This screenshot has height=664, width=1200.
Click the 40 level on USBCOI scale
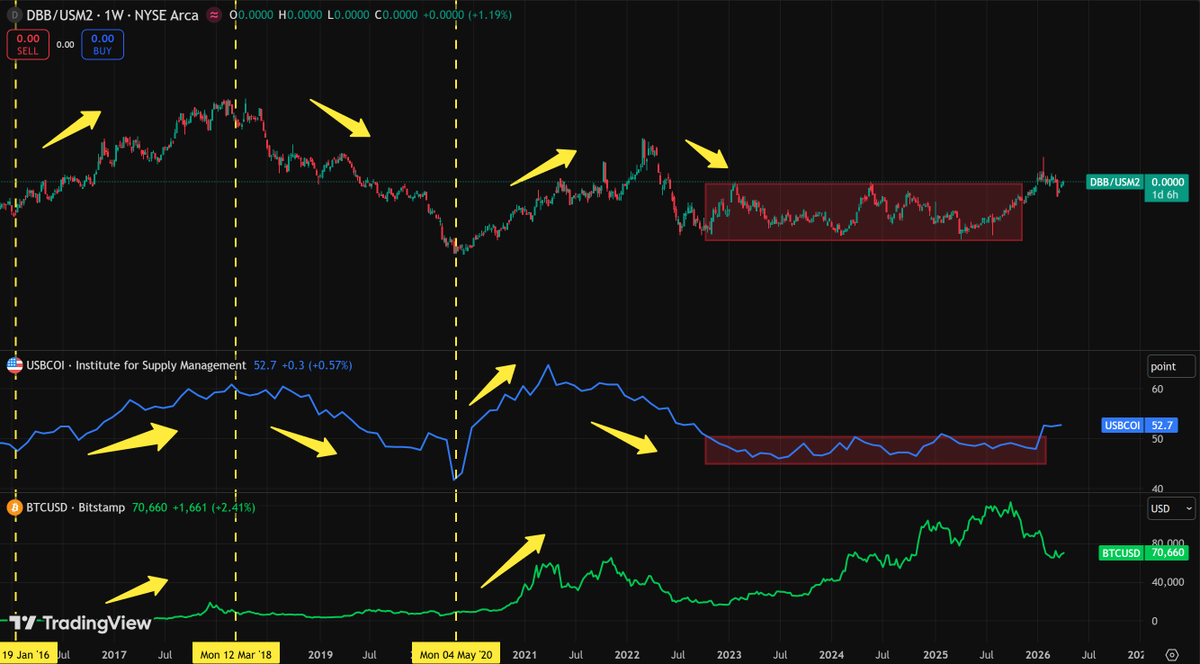point(1158,488)
